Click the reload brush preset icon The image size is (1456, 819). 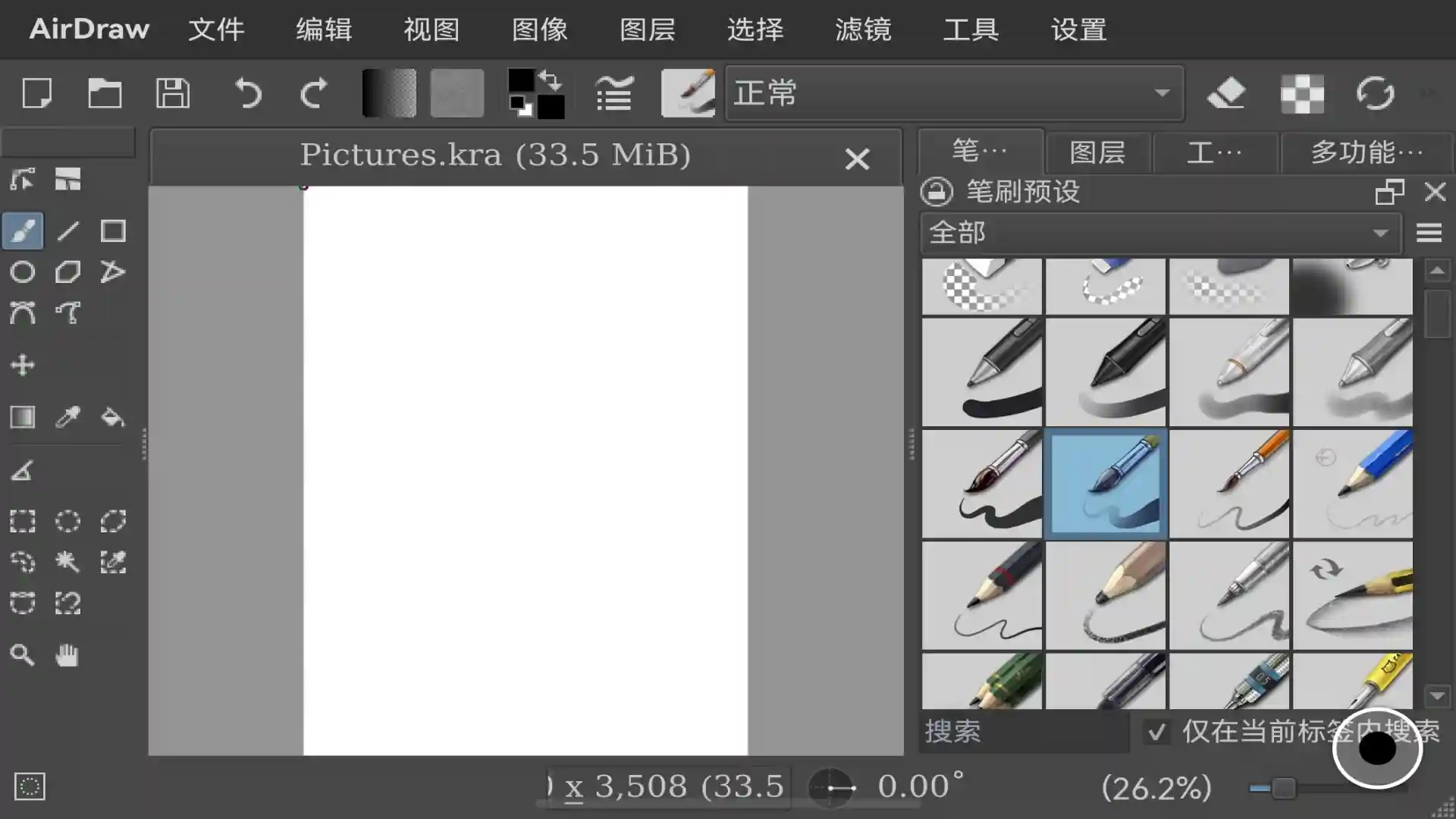(1375, 94)
